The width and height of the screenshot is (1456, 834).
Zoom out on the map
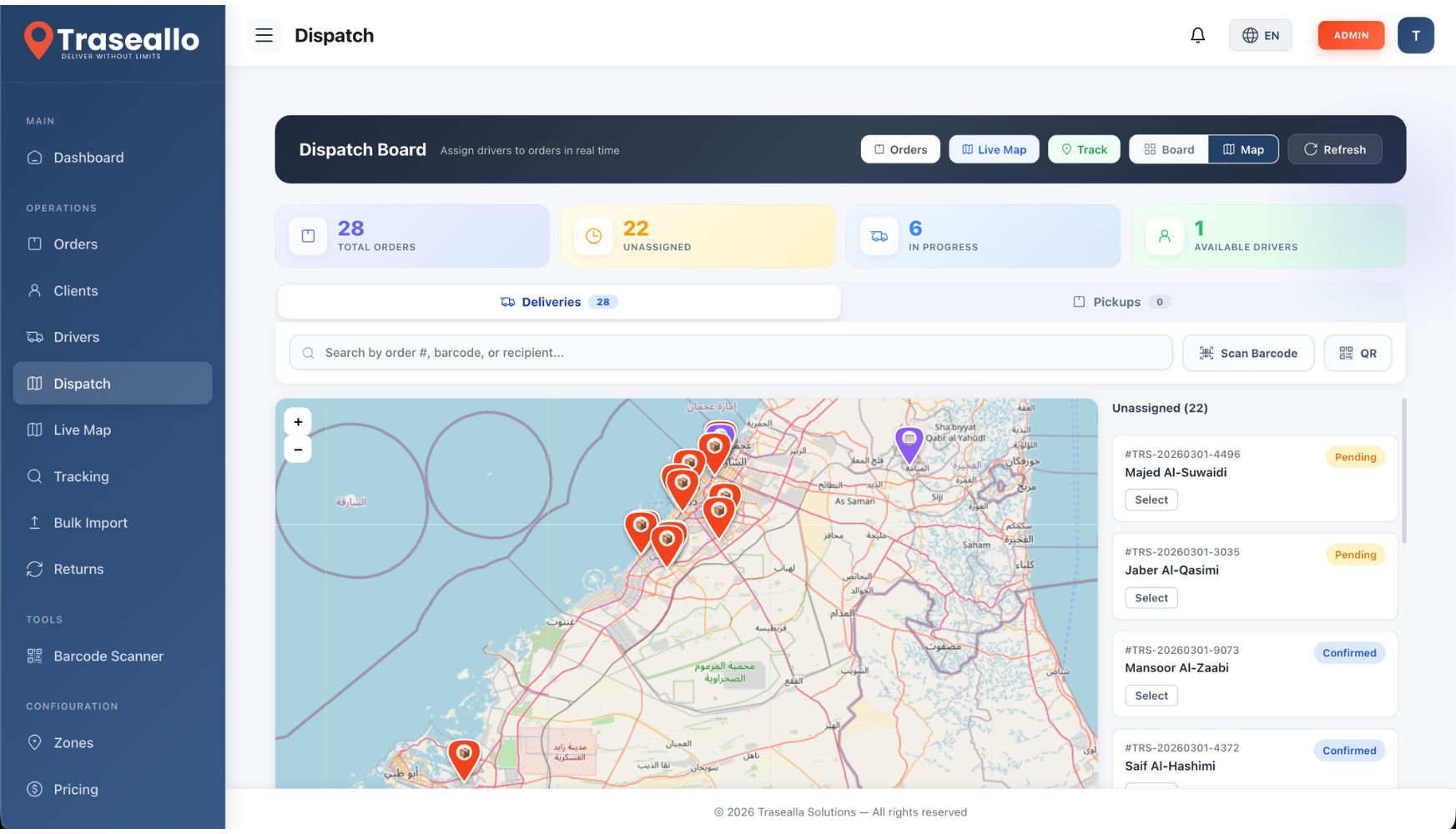tap(298, 450)
